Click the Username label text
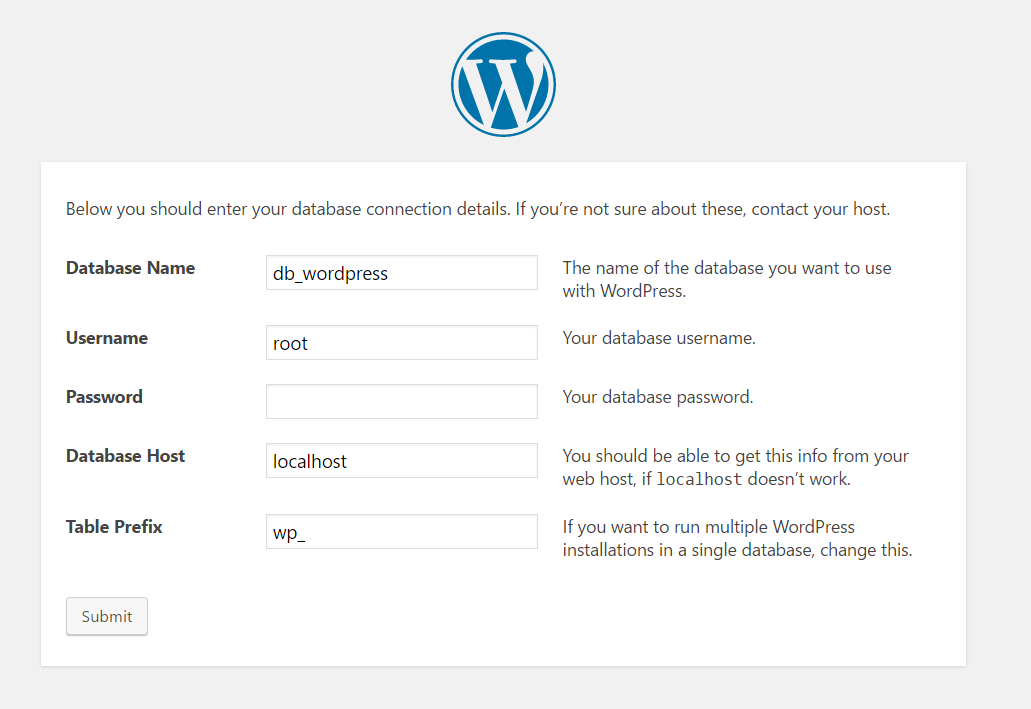 click(107, 337)
